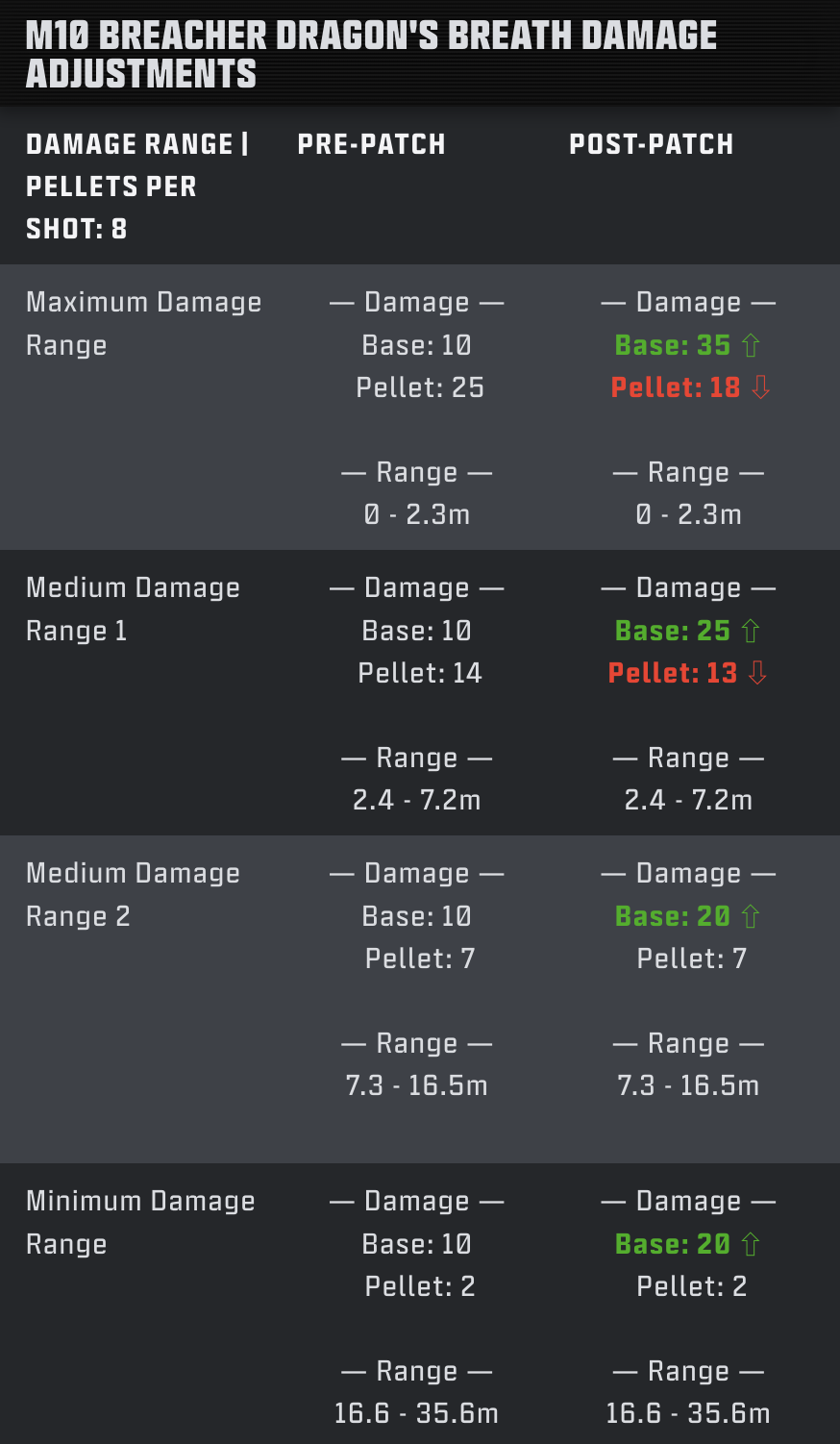The height and width of the screenshot is (1444, 840).
Task: Select the POST-PATCH column header
Action: 651,144
